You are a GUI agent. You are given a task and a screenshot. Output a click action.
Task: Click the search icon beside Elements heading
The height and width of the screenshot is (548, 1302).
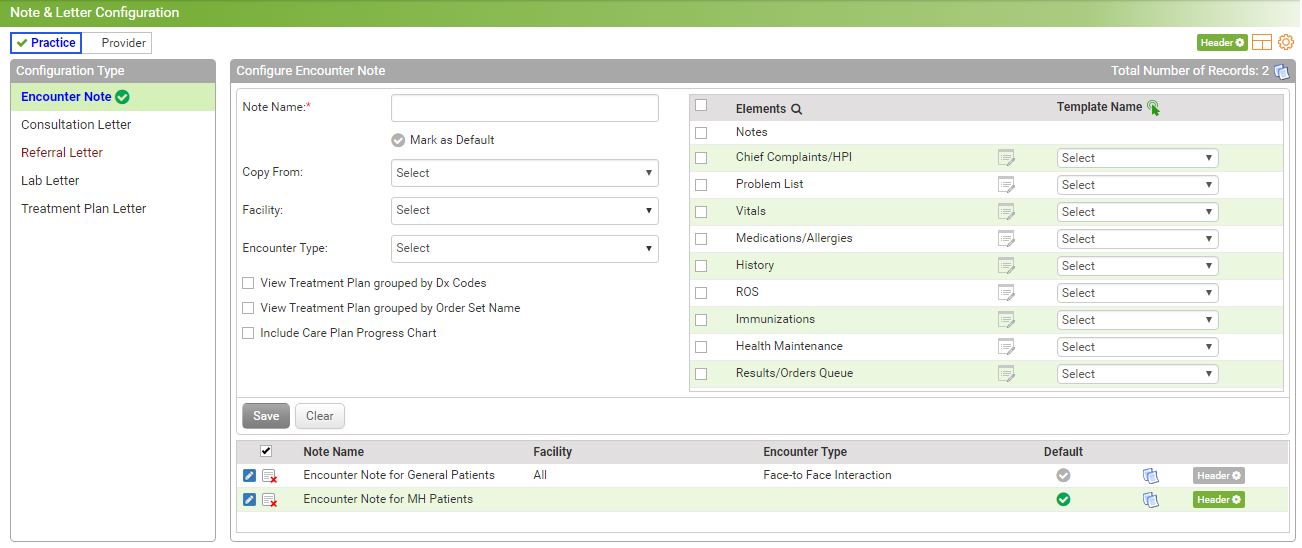click(x=797, y=109)
